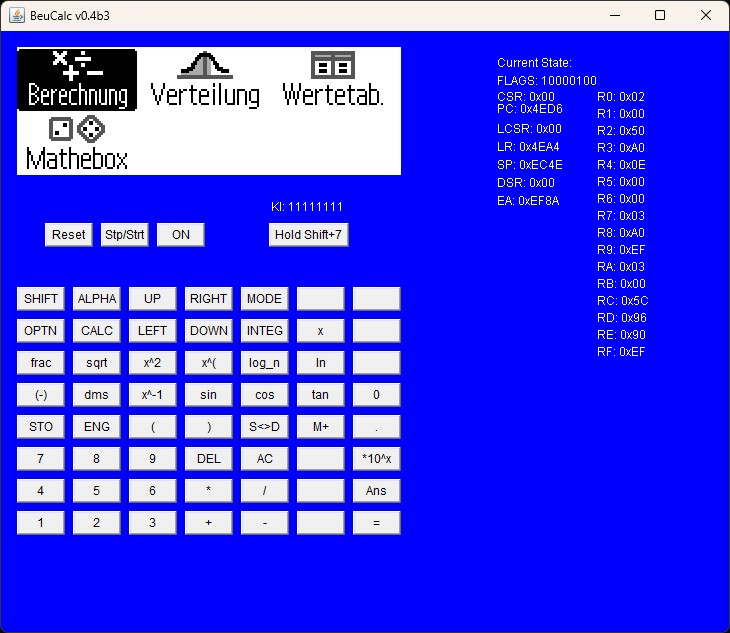Viewport: 730px width, 633px height.
Task: Click the x^( power key
Action: coord(208,363)
